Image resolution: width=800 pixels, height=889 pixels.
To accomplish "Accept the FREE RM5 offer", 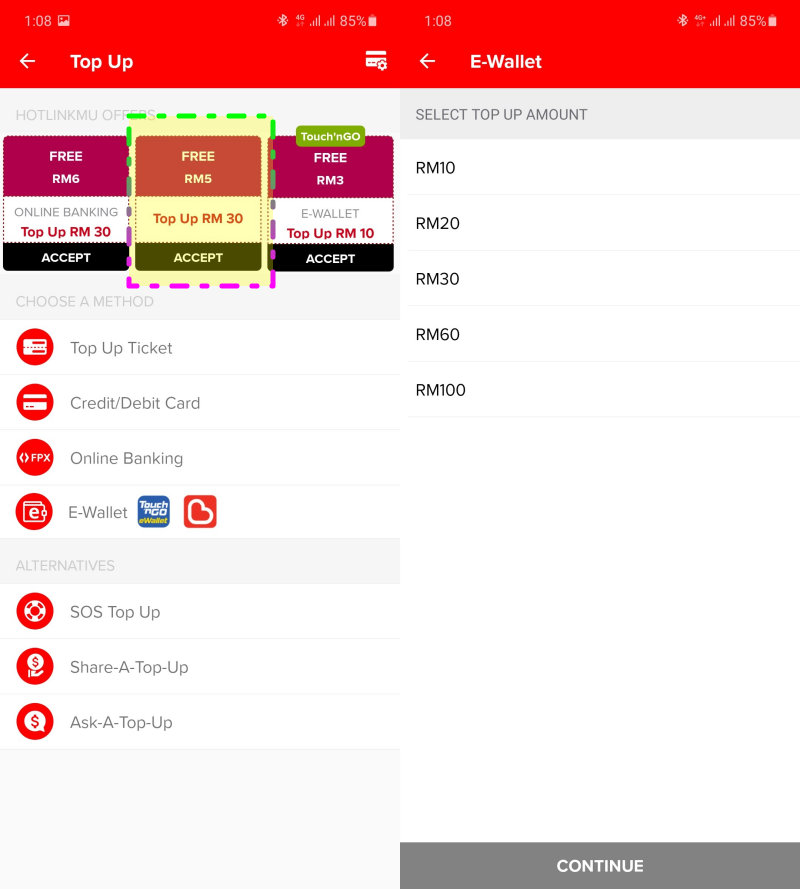I will pos(198,257).
